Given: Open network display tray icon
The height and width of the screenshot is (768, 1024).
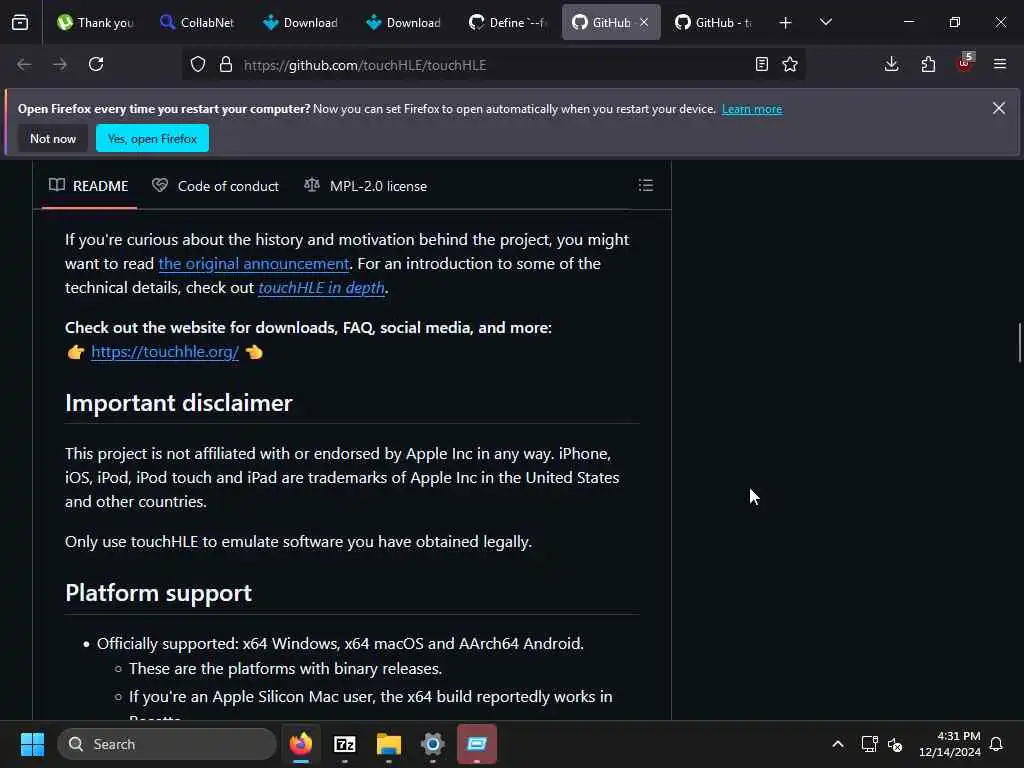Looking at the screenshot, I should (x=869, y=744).
